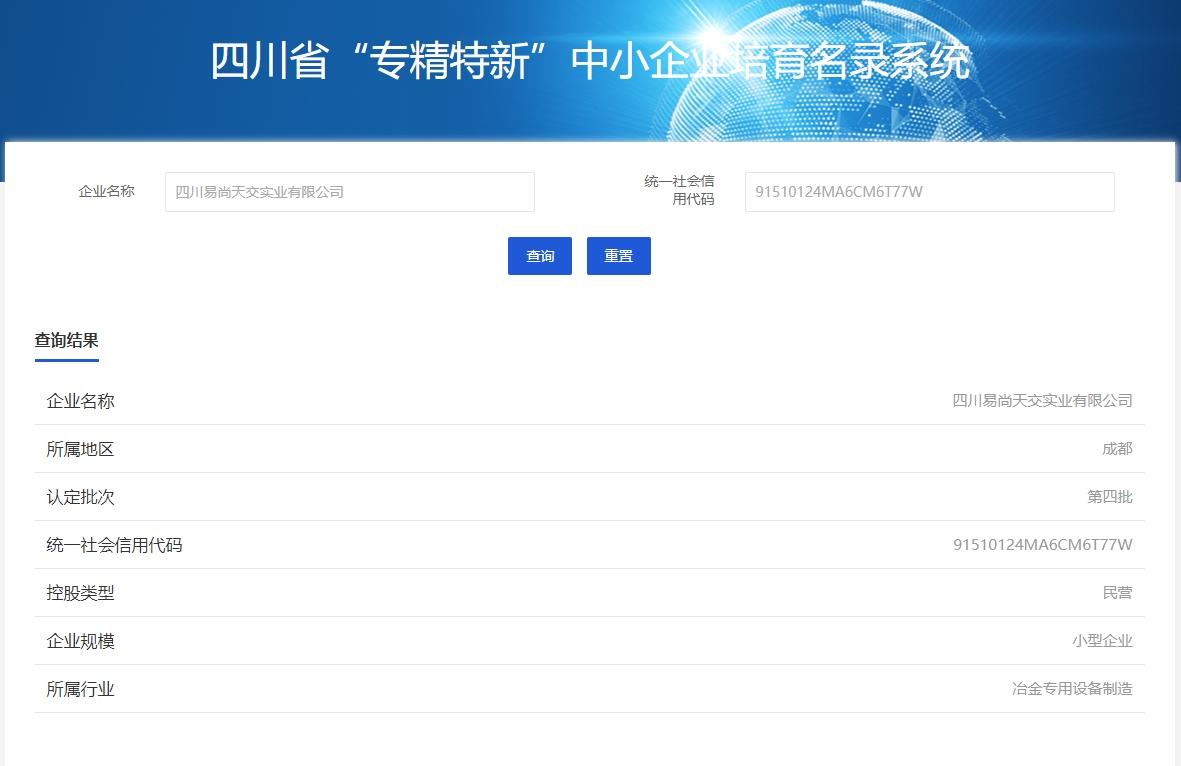Click the credit code value in the results list
The height and width of the screenshot is (766, 1181).
1042,545
